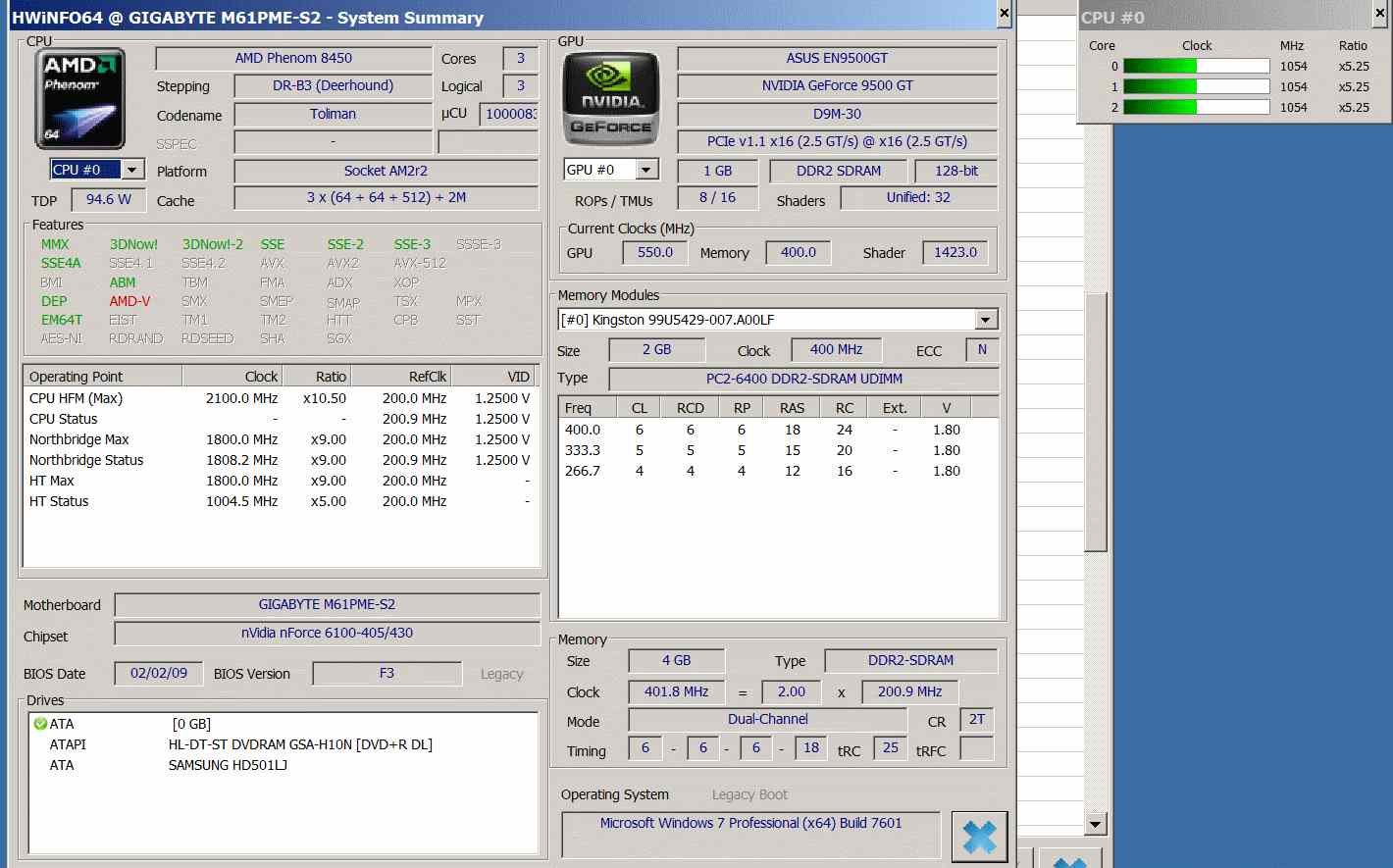Select the HT Status row

tap(281, 501)
